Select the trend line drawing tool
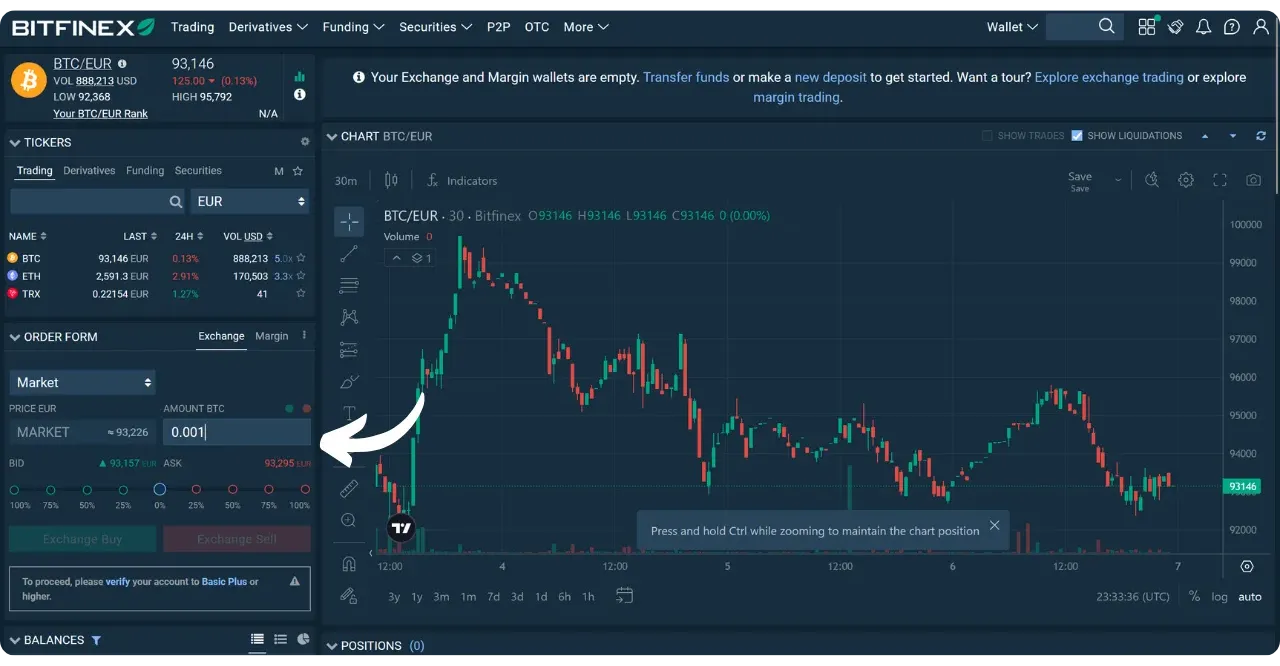This screenshot has height=666, width=1280. (348, 253)
